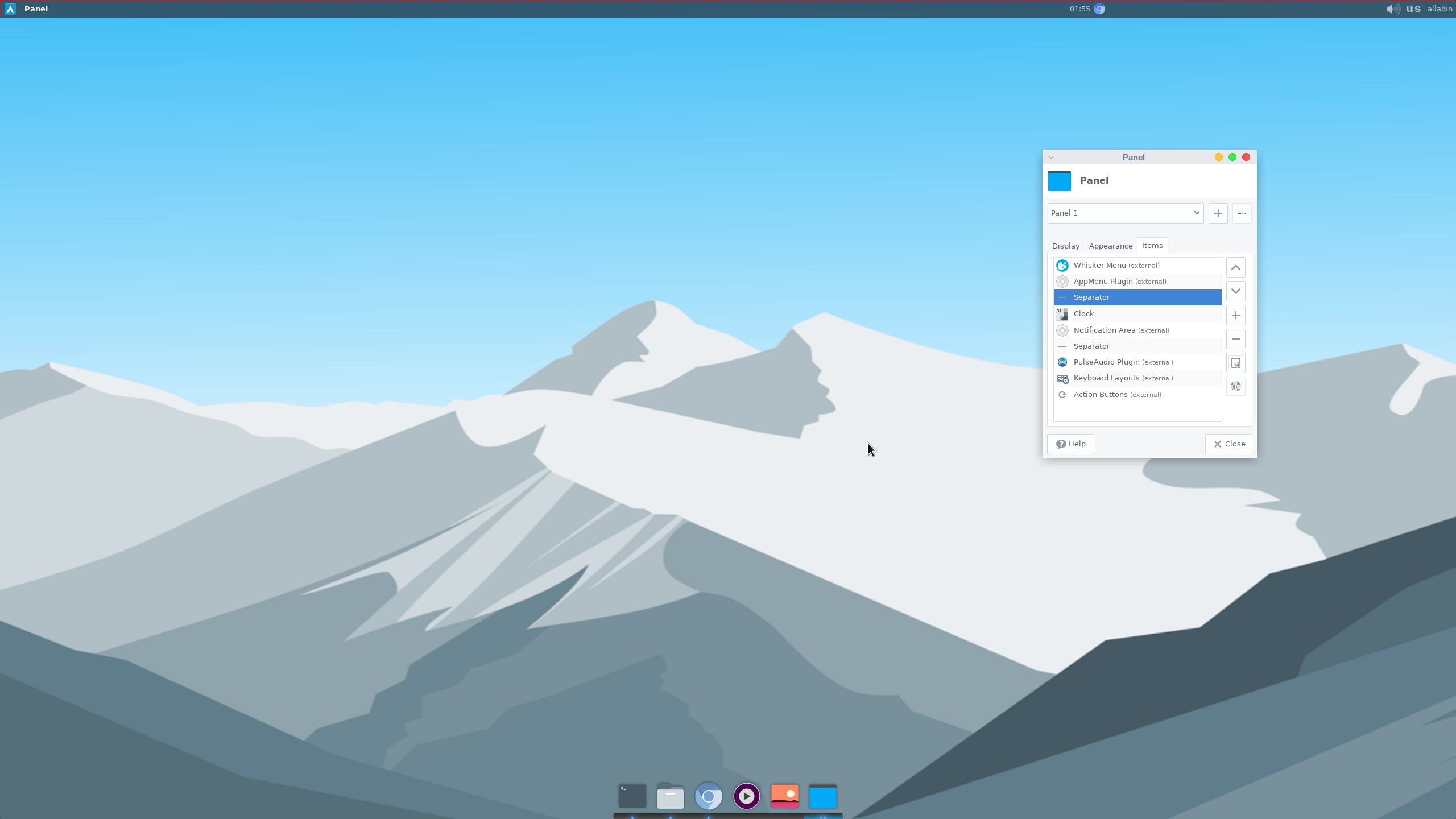1456x819 pixels.
Task: Switch to the Display tab
Action: pyautogui.click(x=1066, y=245)
